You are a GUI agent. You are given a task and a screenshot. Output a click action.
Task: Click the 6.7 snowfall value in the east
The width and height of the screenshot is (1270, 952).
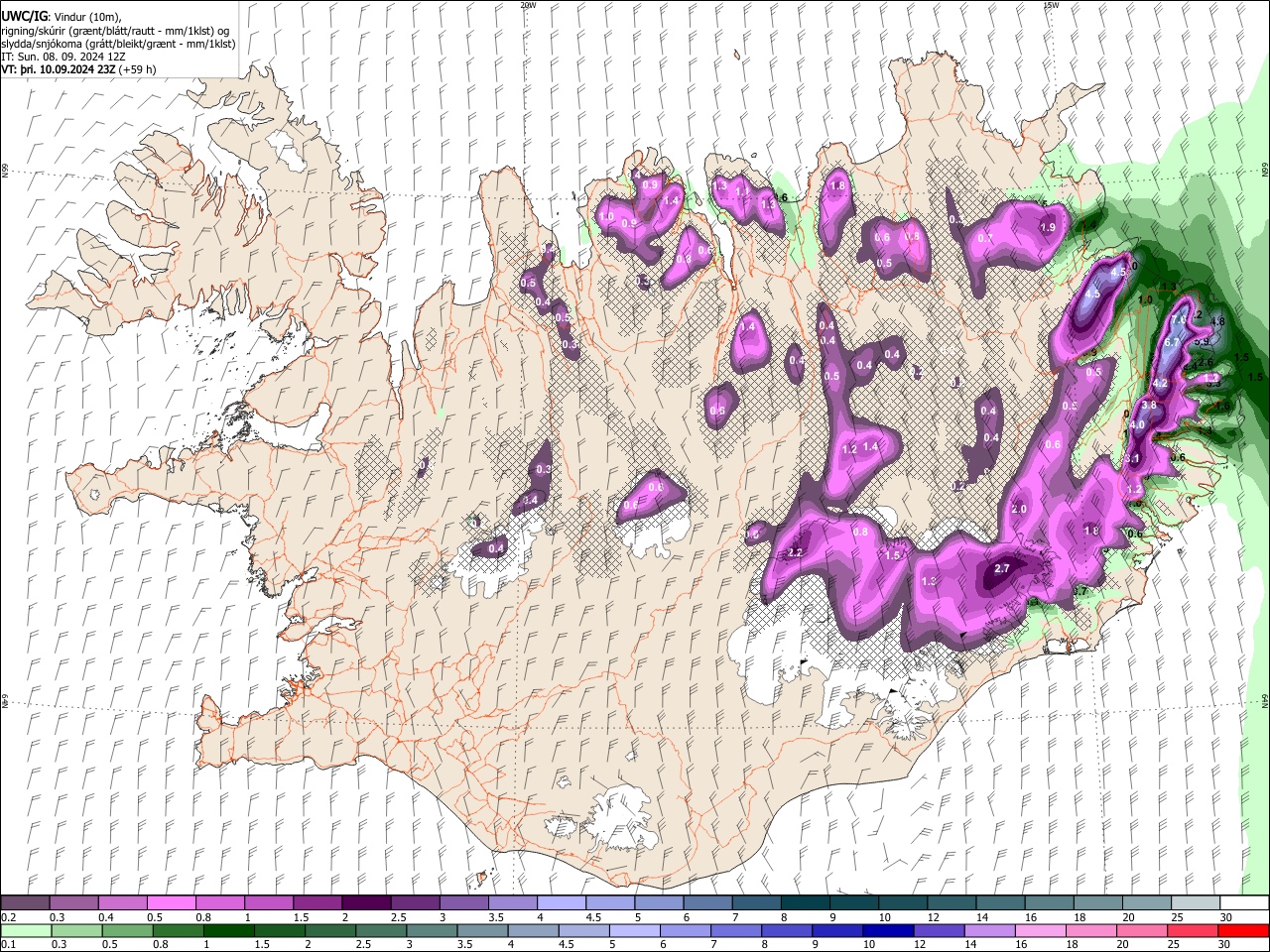(1171, 342)
